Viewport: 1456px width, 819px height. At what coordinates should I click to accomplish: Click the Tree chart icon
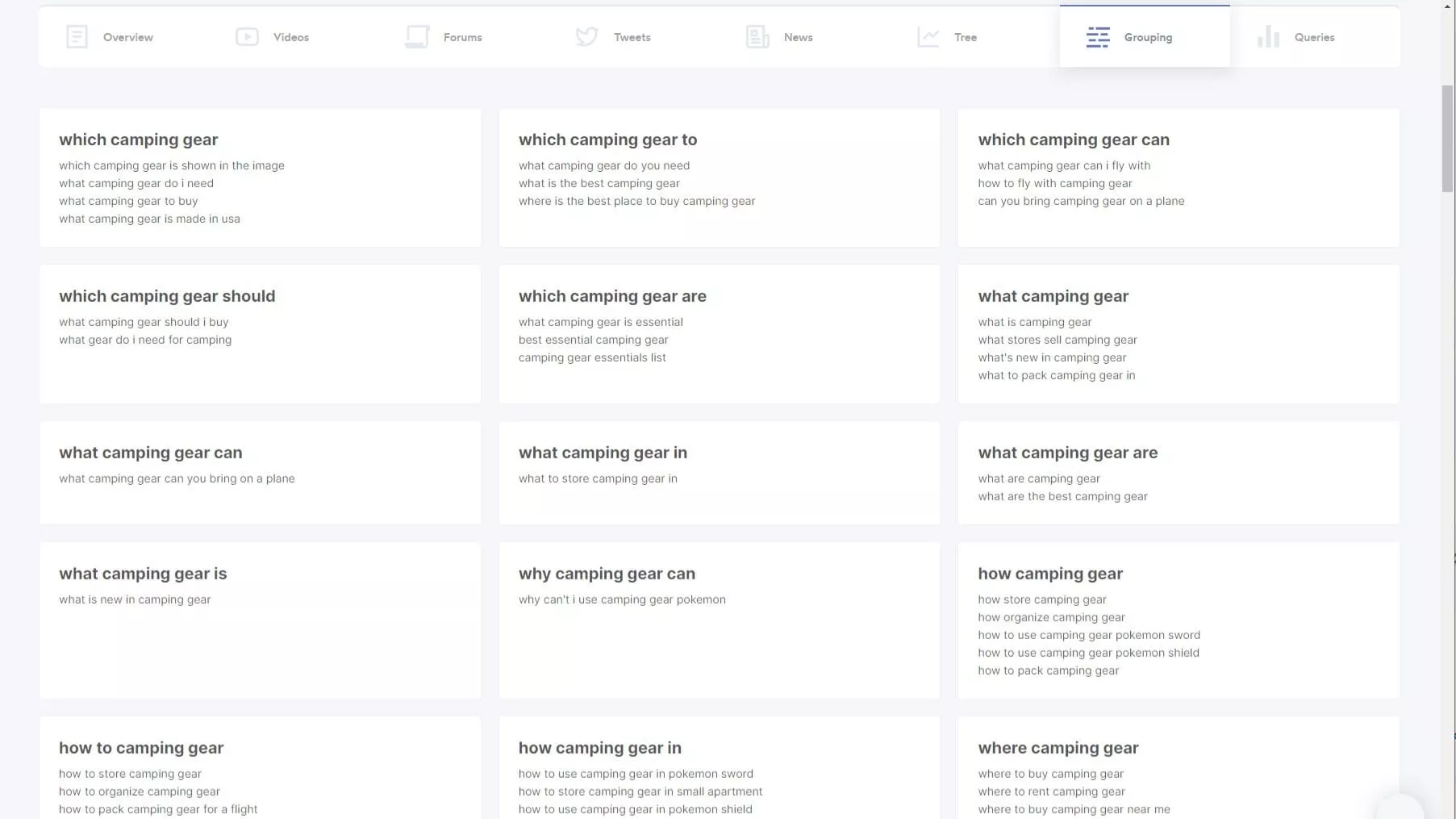pyautogui.click(x=928, y=37)
